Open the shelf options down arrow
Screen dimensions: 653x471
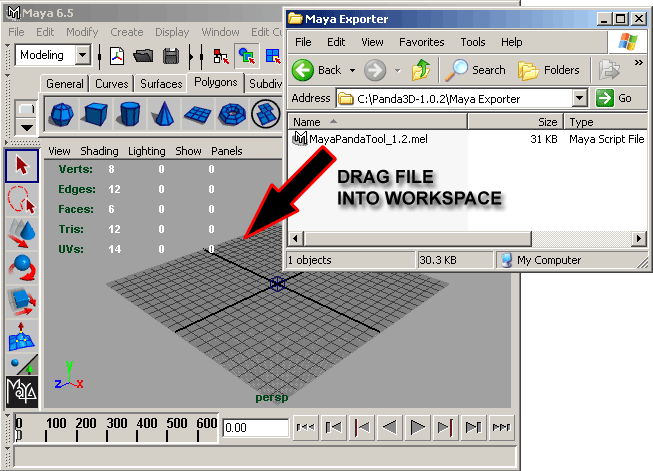[26, 127]
